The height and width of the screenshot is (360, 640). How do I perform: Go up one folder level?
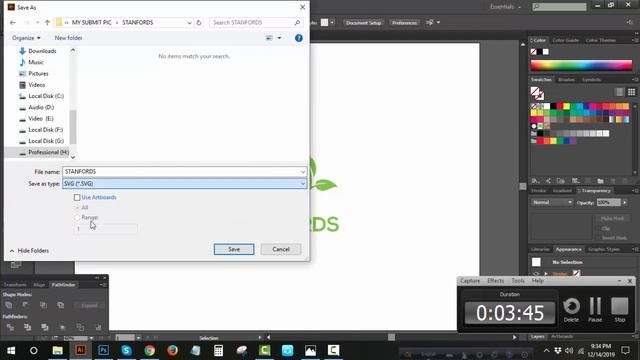[x=47, y=22]
